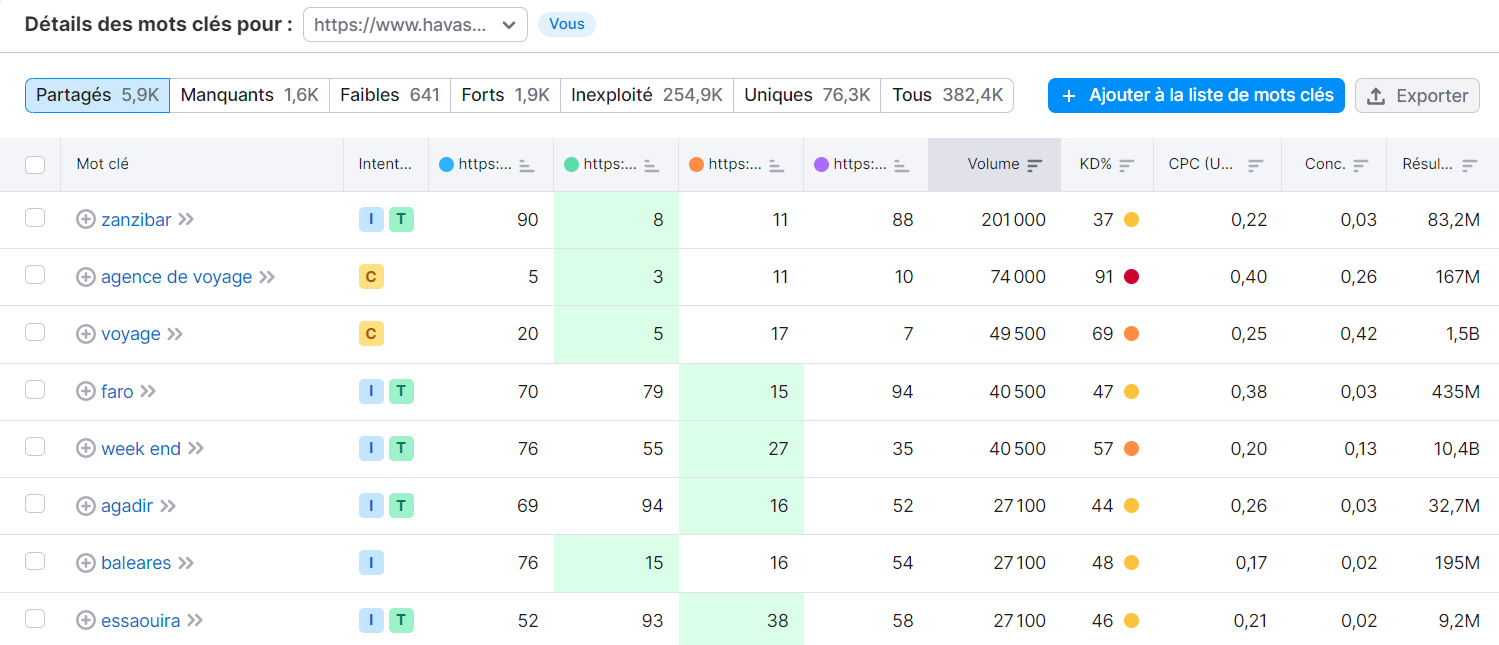Click the sort icon in KD% column header
Screen dimensions: 1499x645
pos(1127,165)
